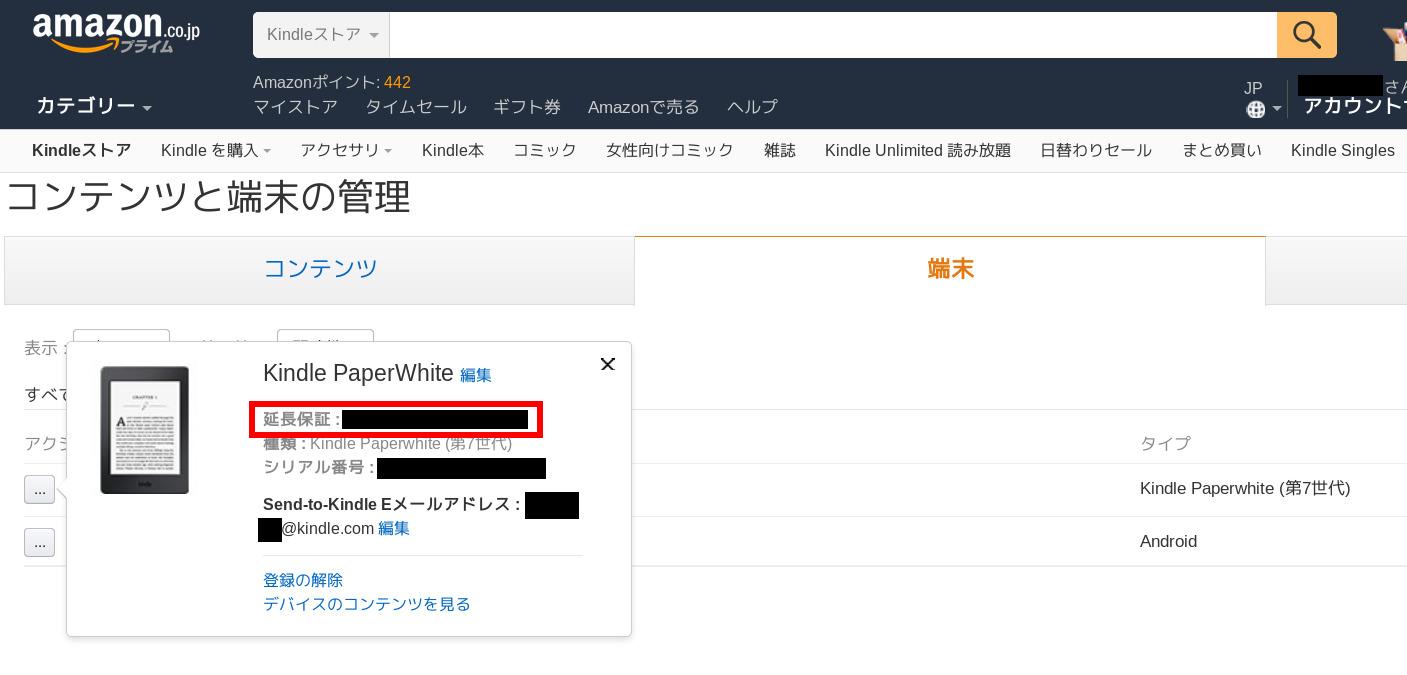Go to ギフト券 page
The height and width of the screenshot is (675, 1407).
click(x=527, y=107)
